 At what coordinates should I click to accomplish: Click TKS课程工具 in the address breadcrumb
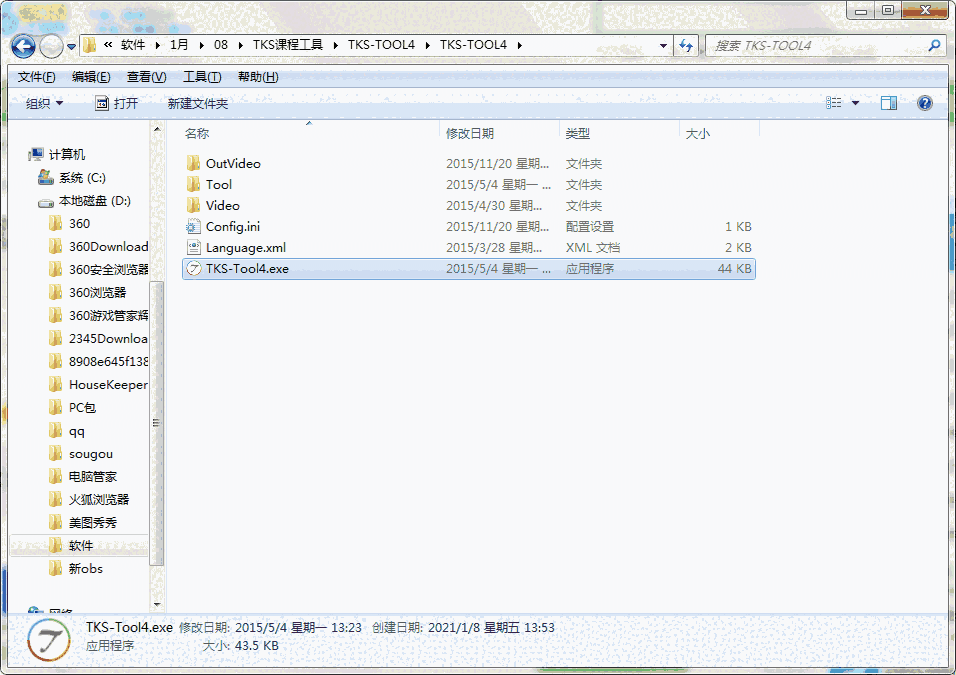click(x=288, y=45)
